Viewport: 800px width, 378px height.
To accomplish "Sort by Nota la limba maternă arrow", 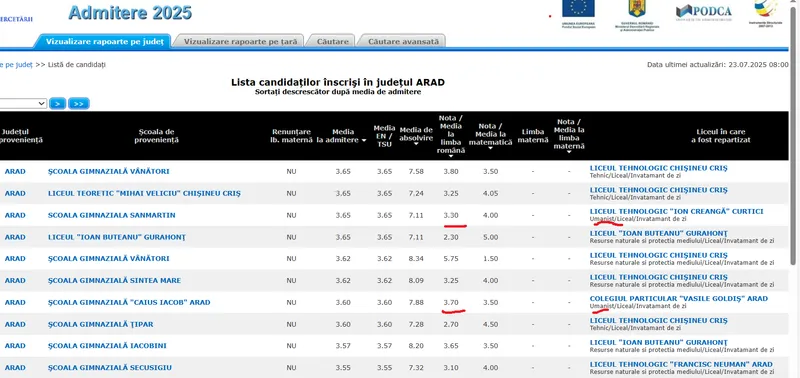I will coord(569,153).
